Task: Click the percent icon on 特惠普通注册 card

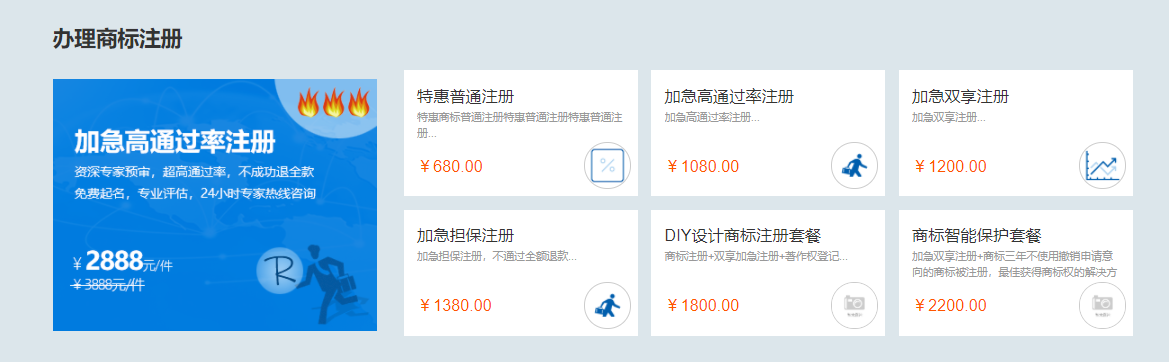Action: click(608, 165)
